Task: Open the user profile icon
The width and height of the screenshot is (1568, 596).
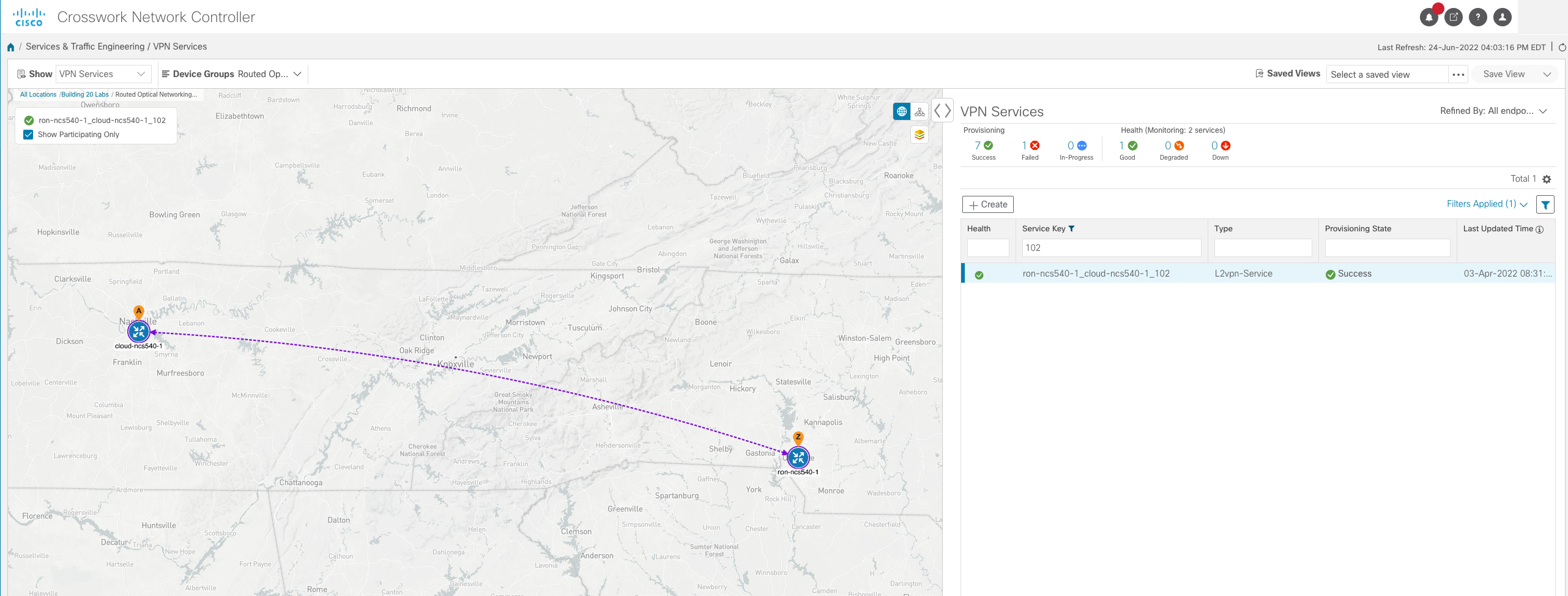Action: tap(1502, 18)
